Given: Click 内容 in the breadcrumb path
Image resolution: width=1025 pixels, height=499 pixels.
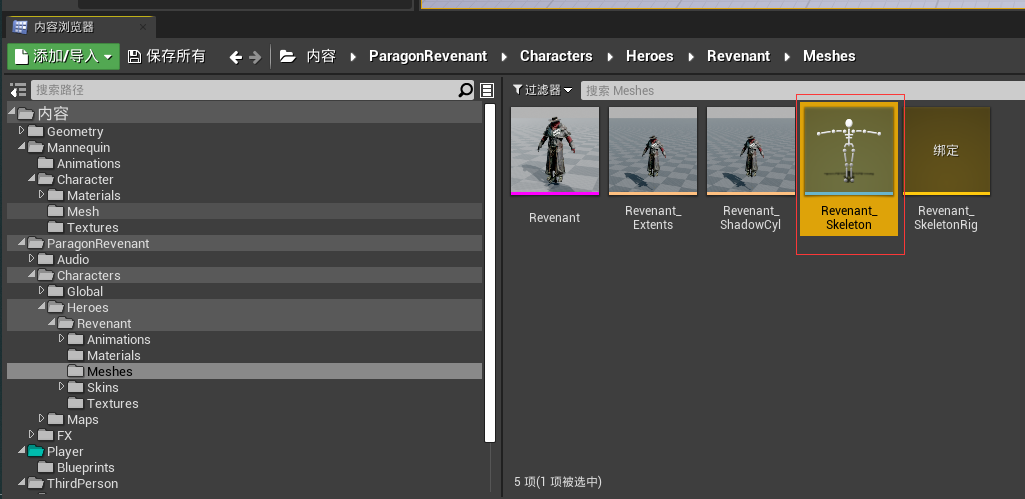Looking at the screenshot, I should [321, 56].
